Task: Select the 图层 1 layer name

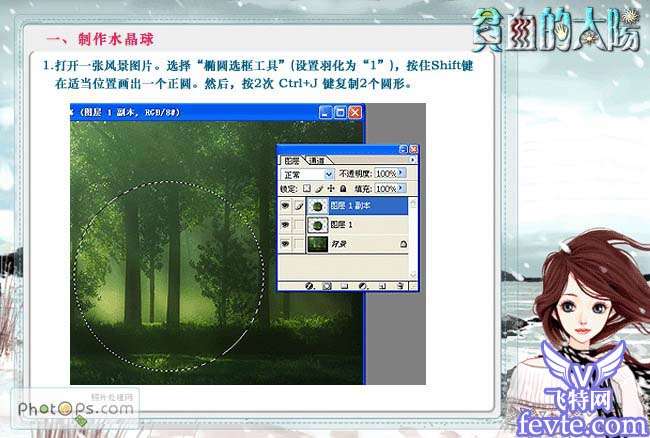Action: coord(341,225)
